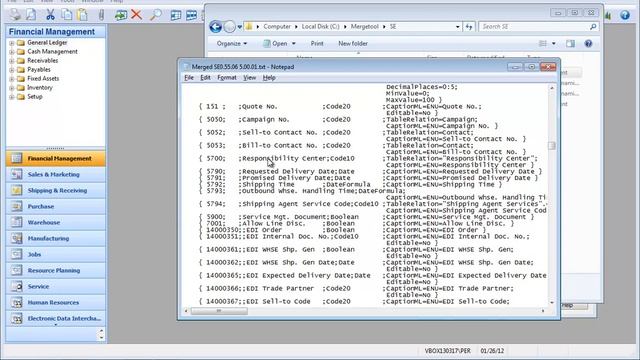
Task: Click the card view icon after list view
Action: [x=191, y=15]
